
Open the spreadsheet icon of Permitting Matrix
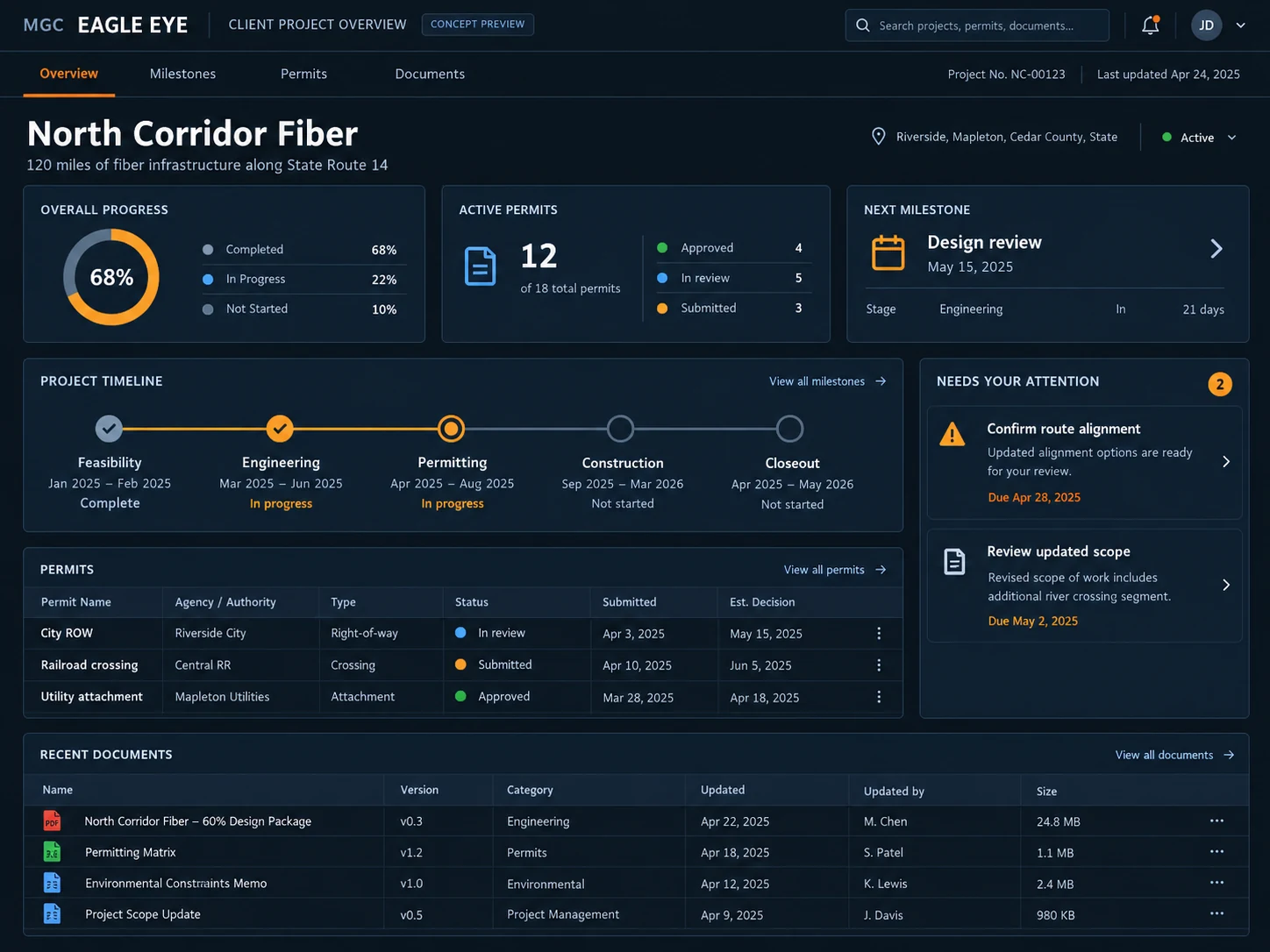pos(52,851)
